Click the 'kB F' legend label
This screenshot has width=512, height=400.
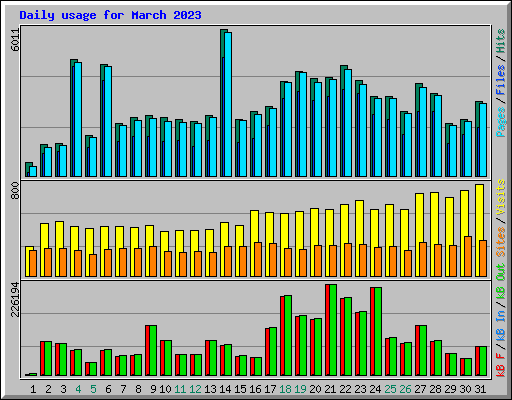[x=500, y=365]
